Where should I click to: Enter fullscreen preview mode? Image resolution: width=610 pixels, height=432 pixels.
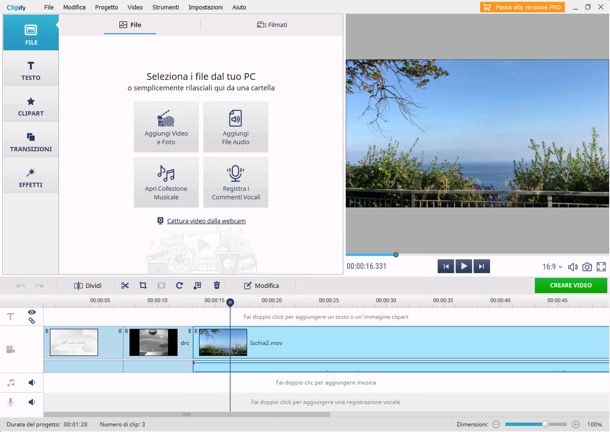601,267
